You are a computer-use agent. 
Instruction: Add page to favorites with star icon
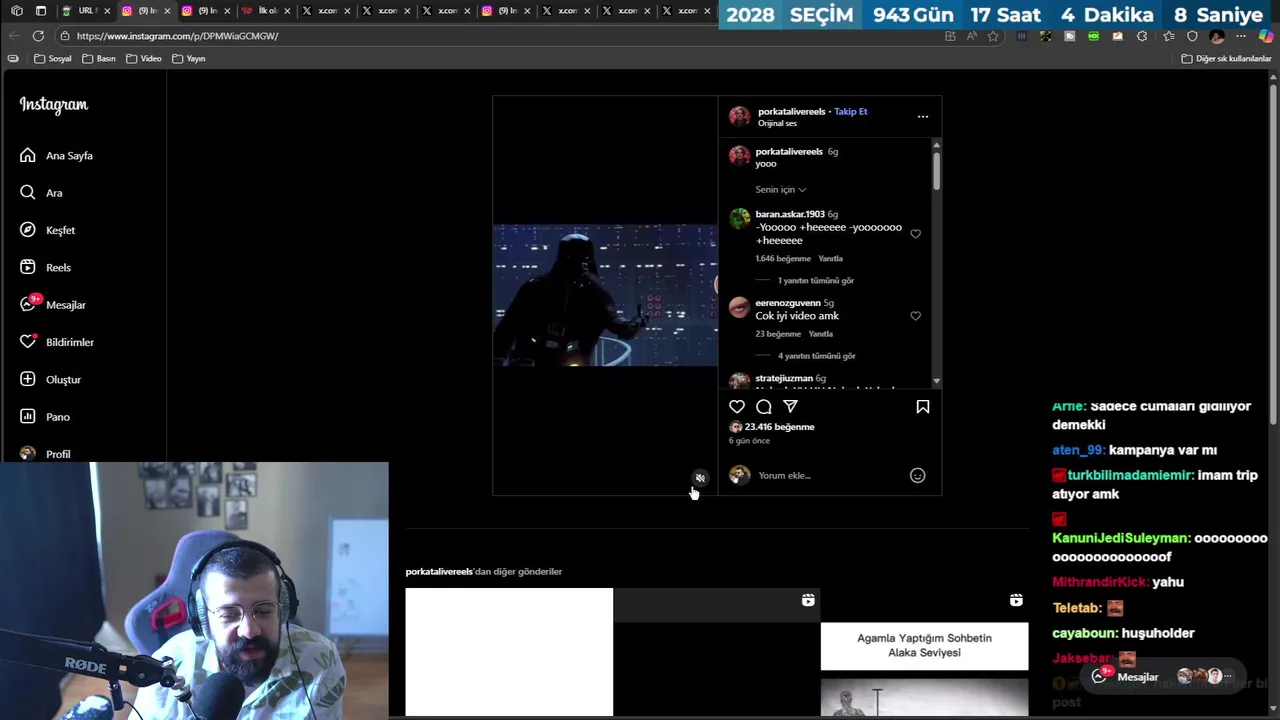coord(993,36)
